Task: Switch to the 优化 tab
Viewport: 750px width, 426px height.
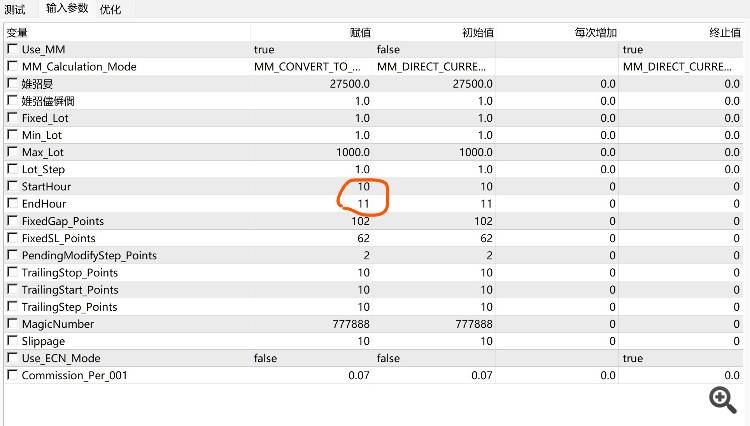Action: click(110, 9)
